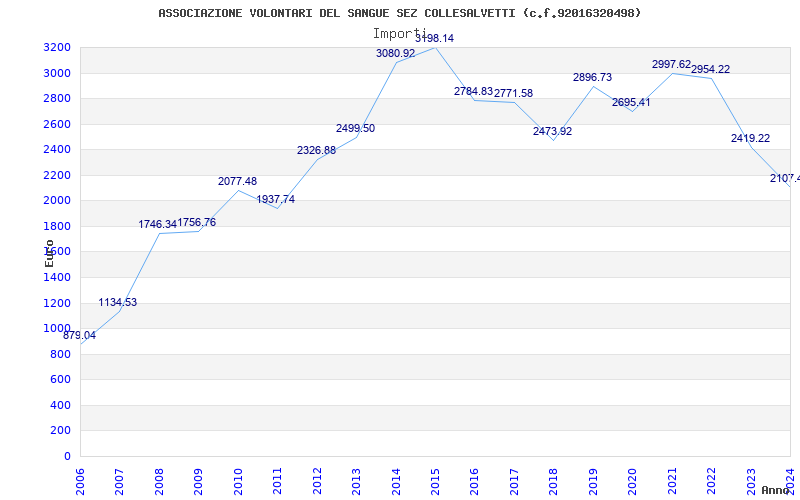This screenshot has height=500, width=800.
Task: Select y-axis label 200
Action: point(63,431)
